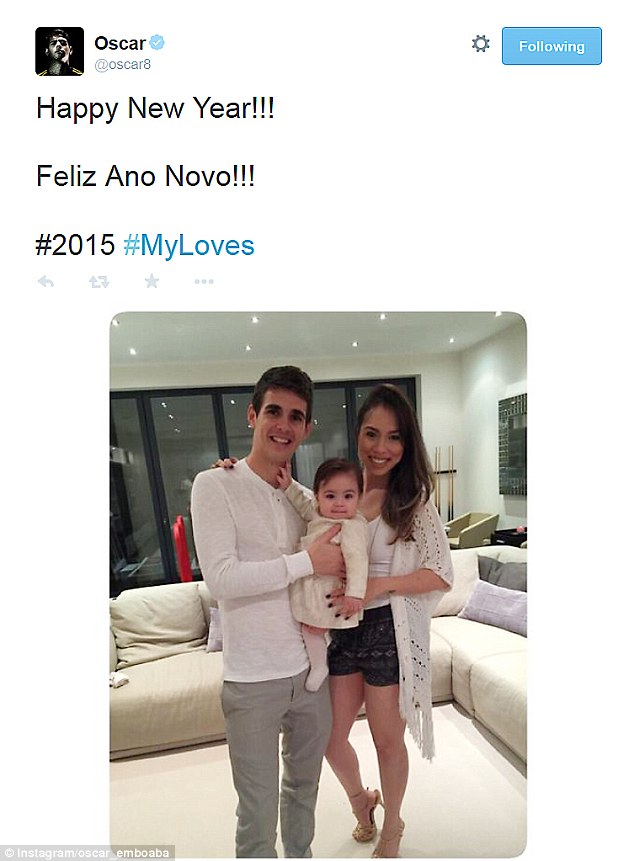
Task: Click the reply arrow icon under the tweet
Action: (x=46, y=282)
